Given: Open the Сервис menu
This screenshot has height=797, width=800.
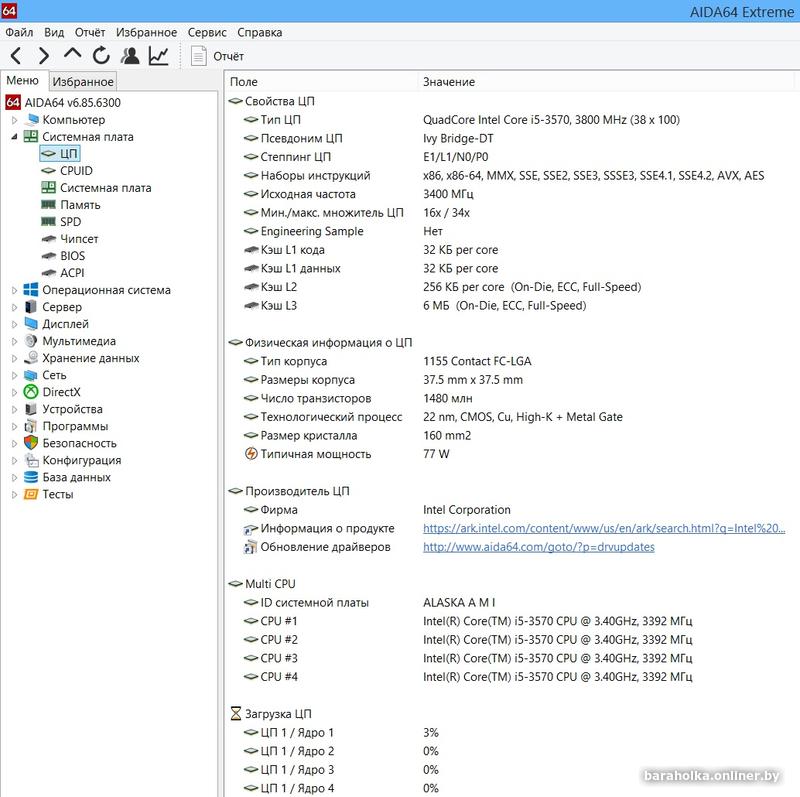Looking at the screenshot, I should click(207, 32).
